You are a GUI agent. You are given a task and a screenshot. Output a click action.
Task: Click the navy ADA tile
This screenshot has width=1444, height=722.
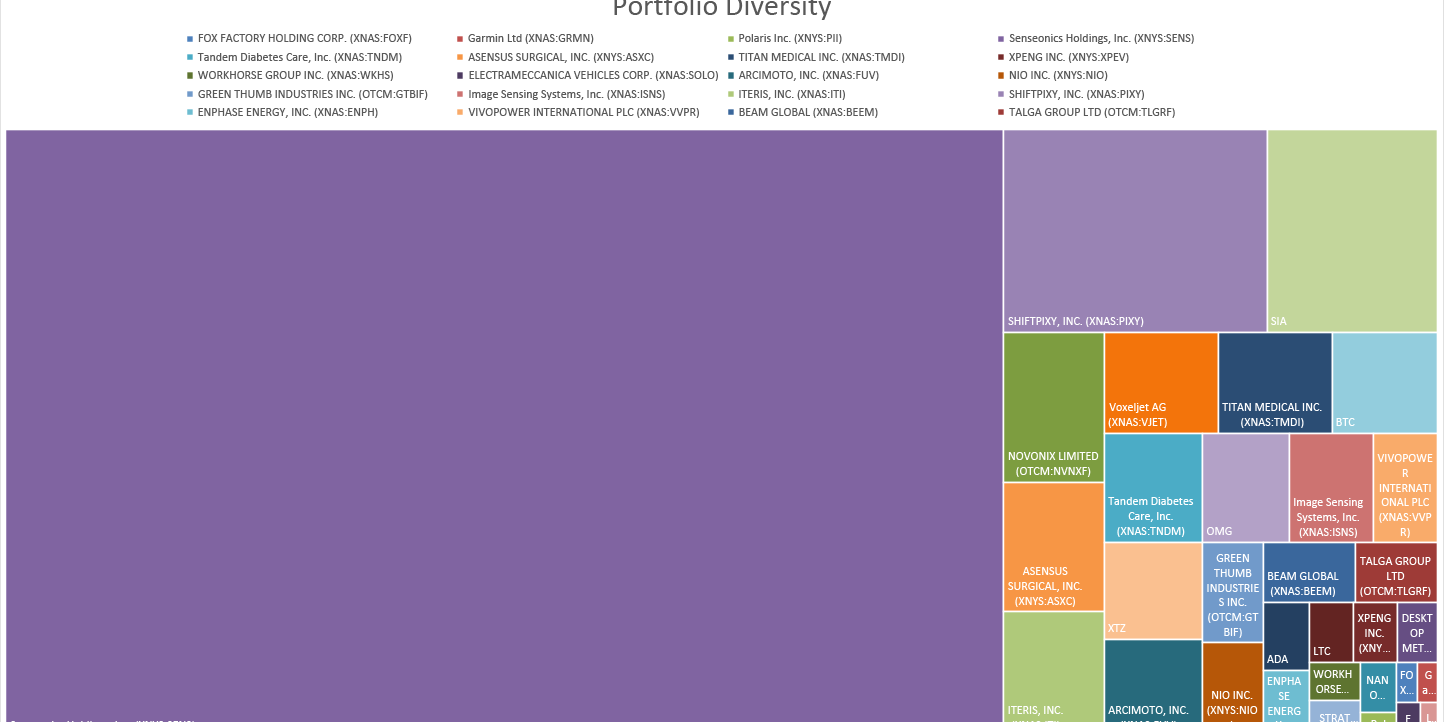1285,635
